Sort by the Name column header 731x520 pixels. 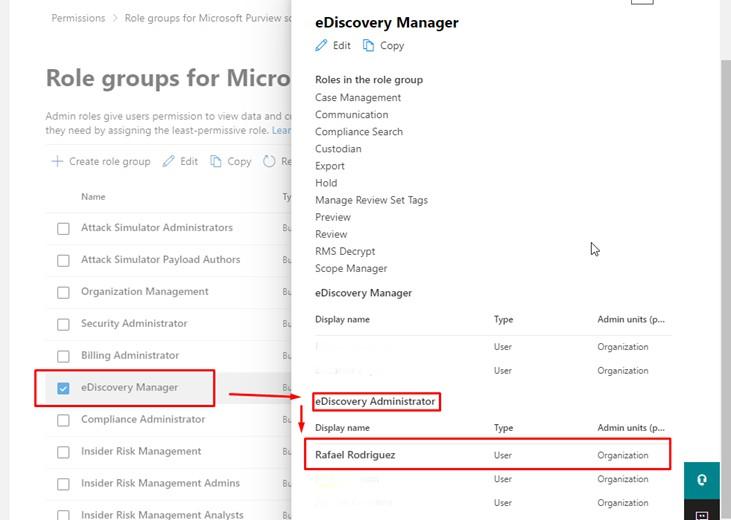point(93,197)
